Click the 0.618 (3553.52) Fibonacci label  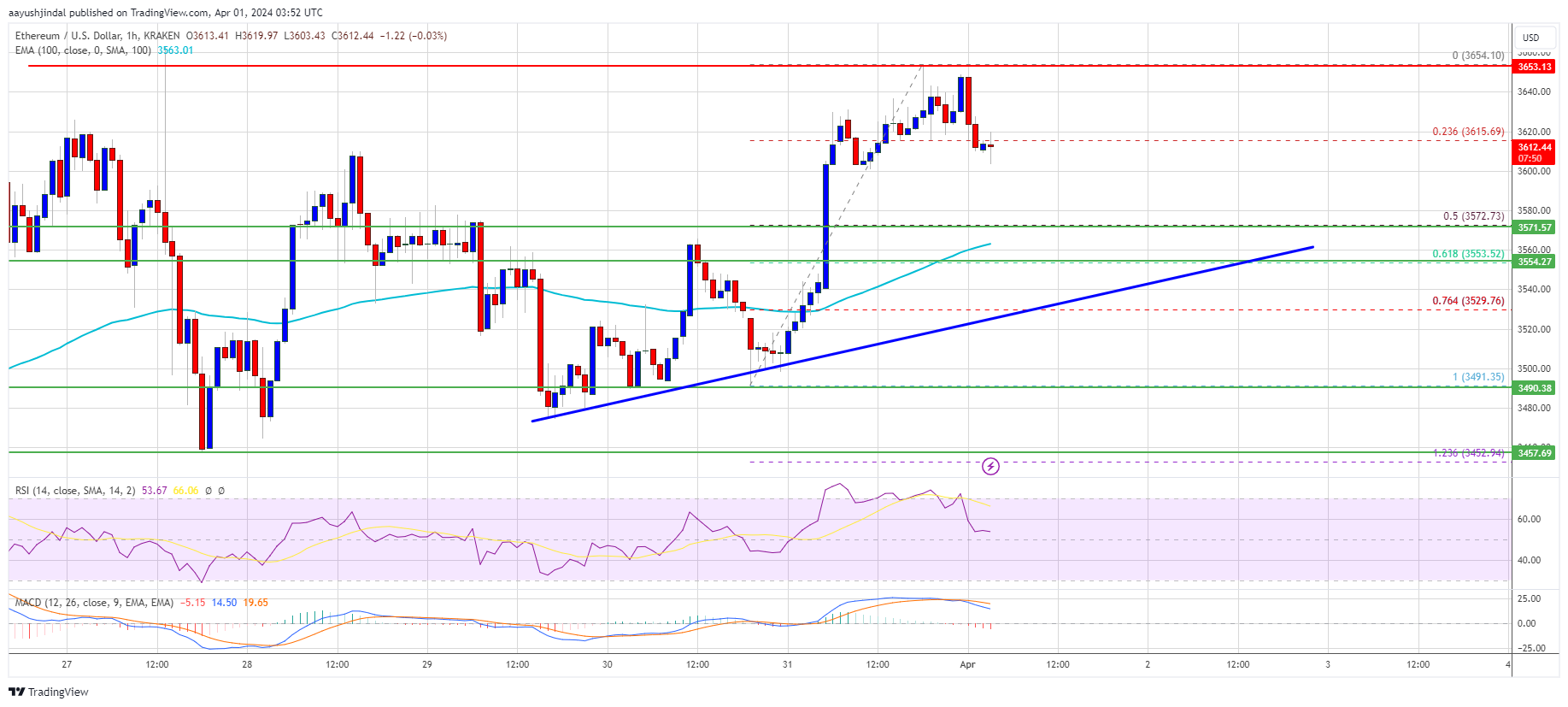point(1468,254)
